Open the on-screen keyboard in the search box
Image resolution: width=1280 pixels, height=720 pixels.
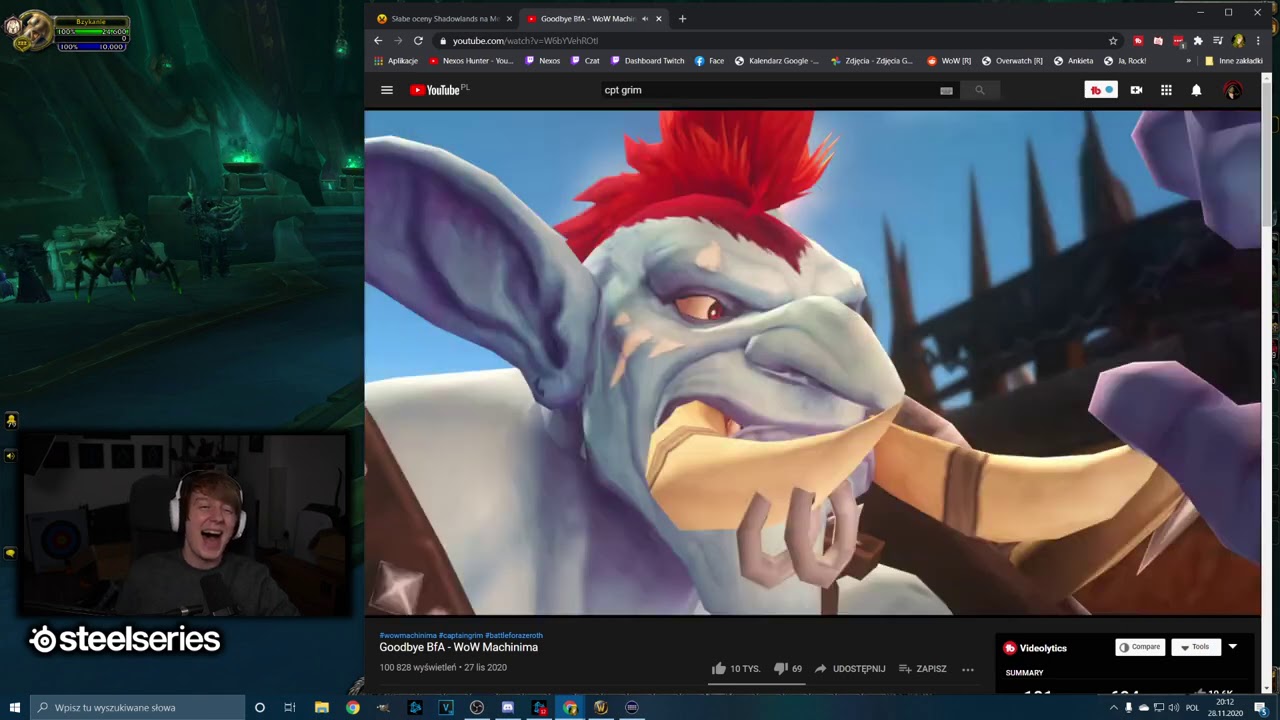(946, 90)
